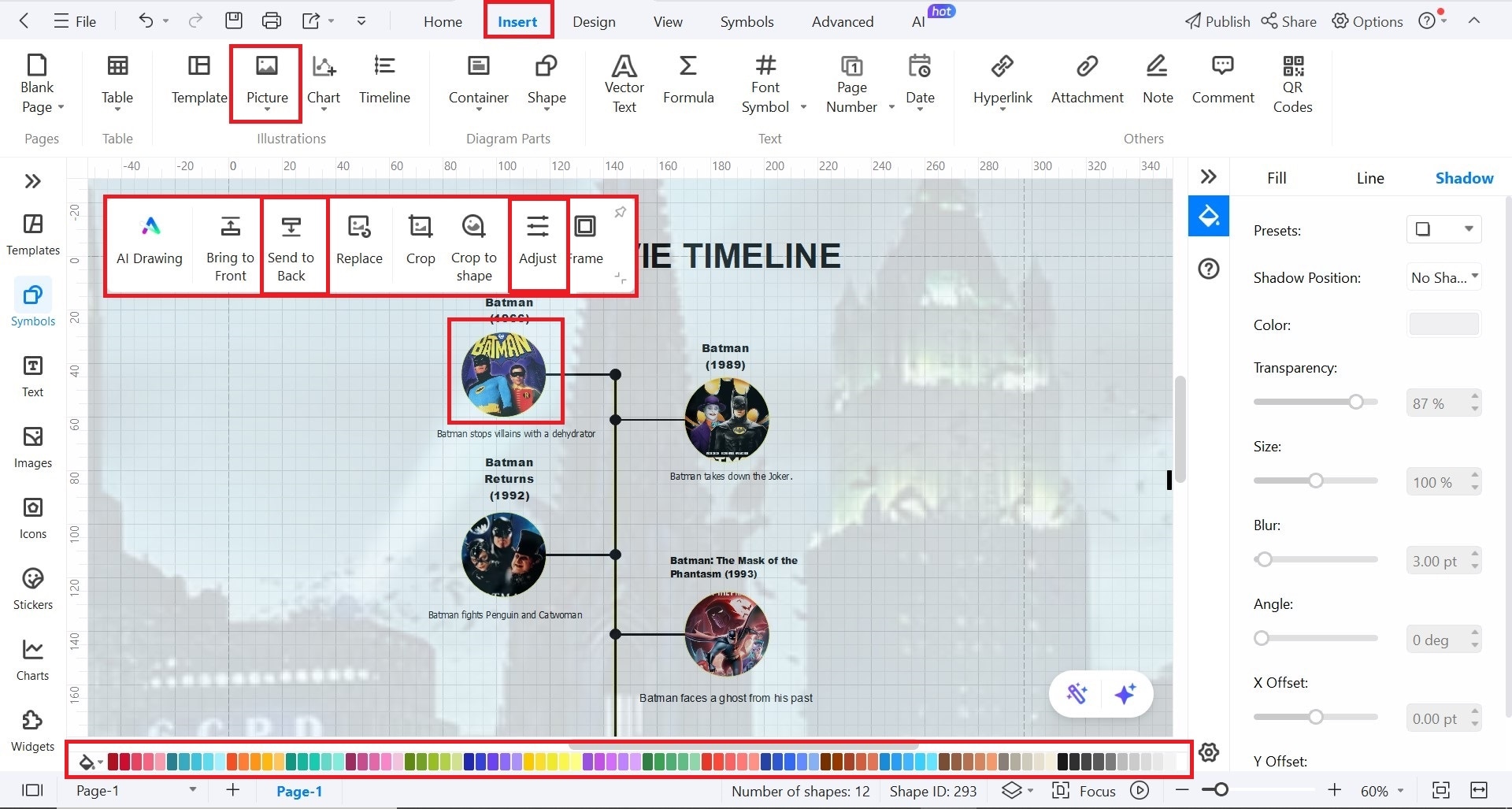Open the Shadow Position dropdown
This screenshot has height=809, width=1512.
[x=1443, y=277]
